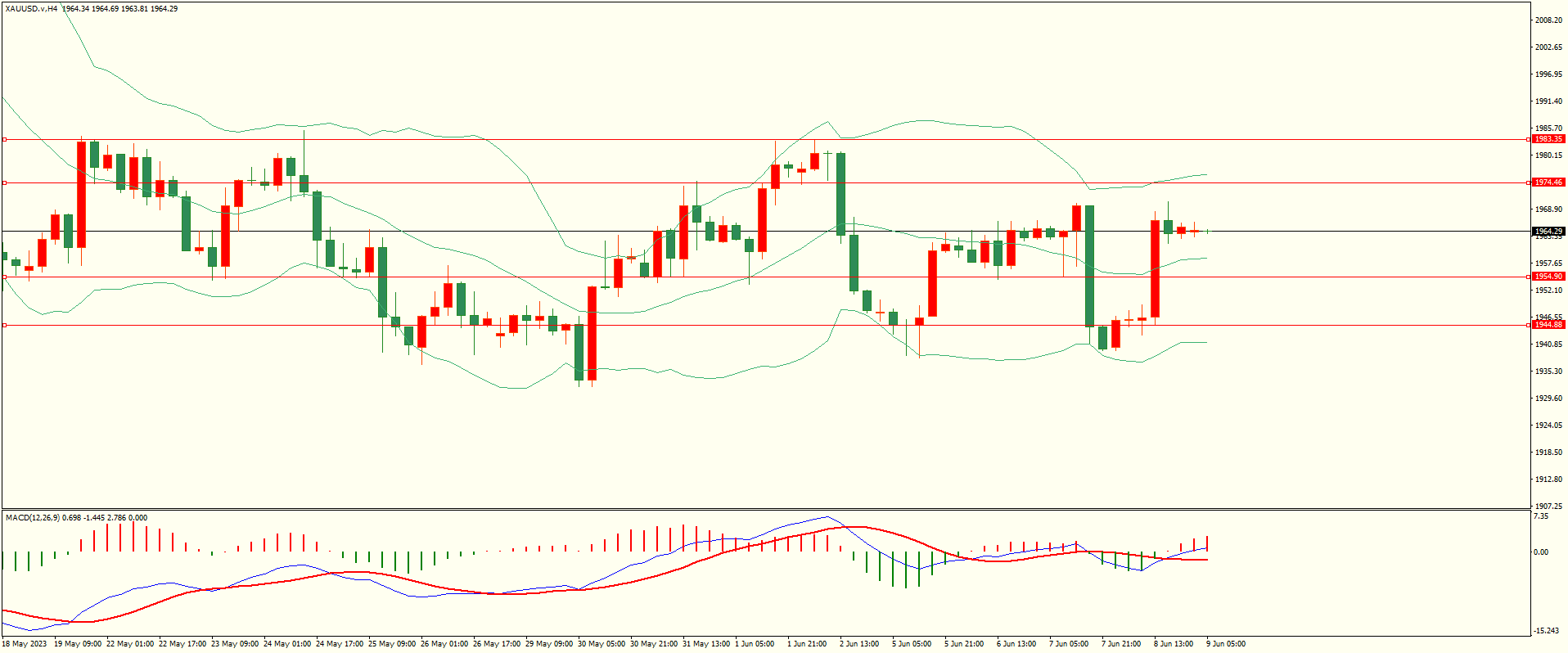Select the red 1954.90 price tag
Image resolution: width=1568 pixels, height=653 pixels.
1548,277
